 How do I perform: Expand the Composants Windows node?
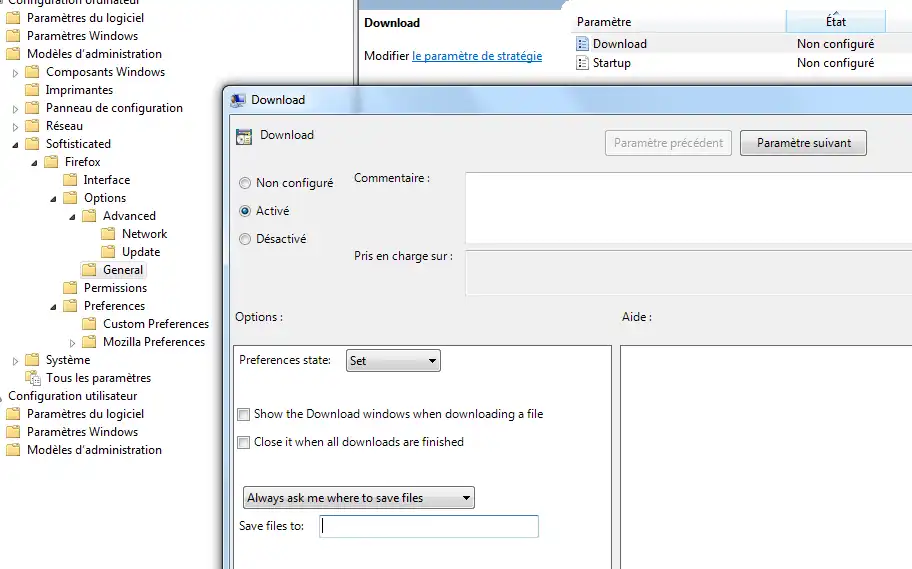tap(16, 73)
